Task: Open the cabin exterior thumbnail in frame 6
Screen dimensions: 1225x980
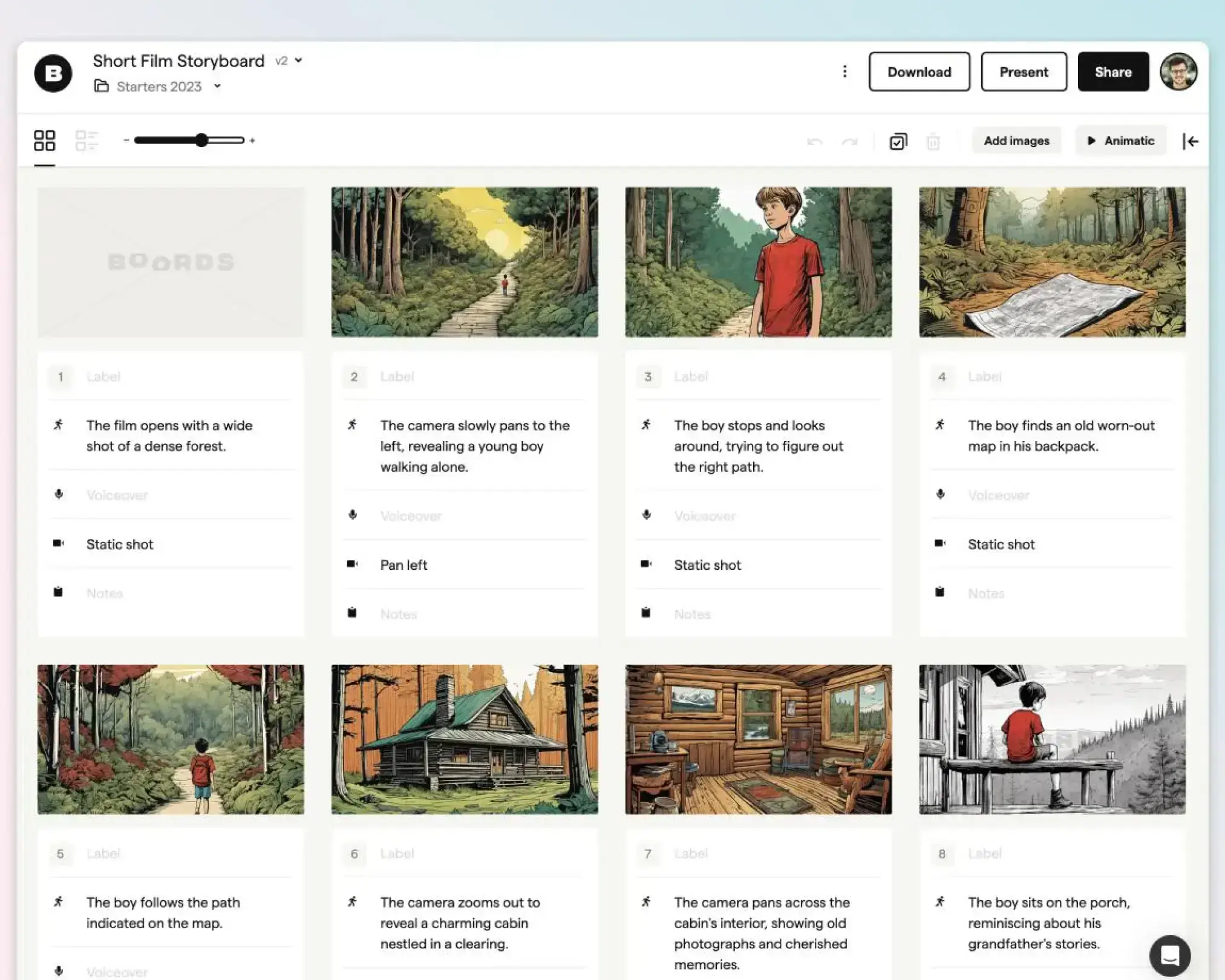Action: (465, 739)
